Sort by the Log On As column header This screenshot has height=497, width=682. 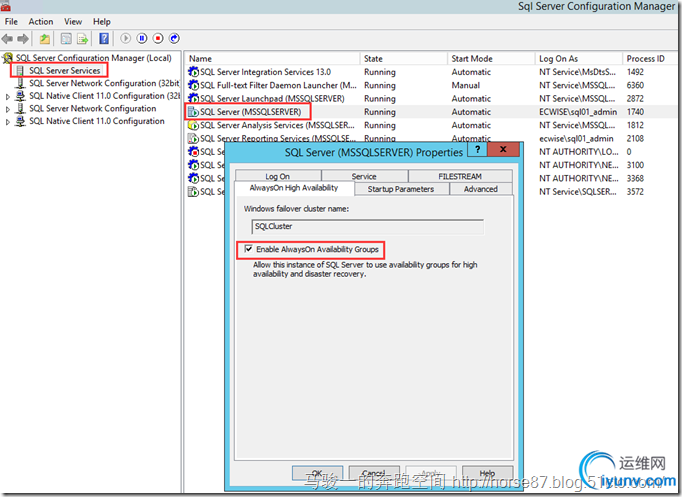coord(578,59)
